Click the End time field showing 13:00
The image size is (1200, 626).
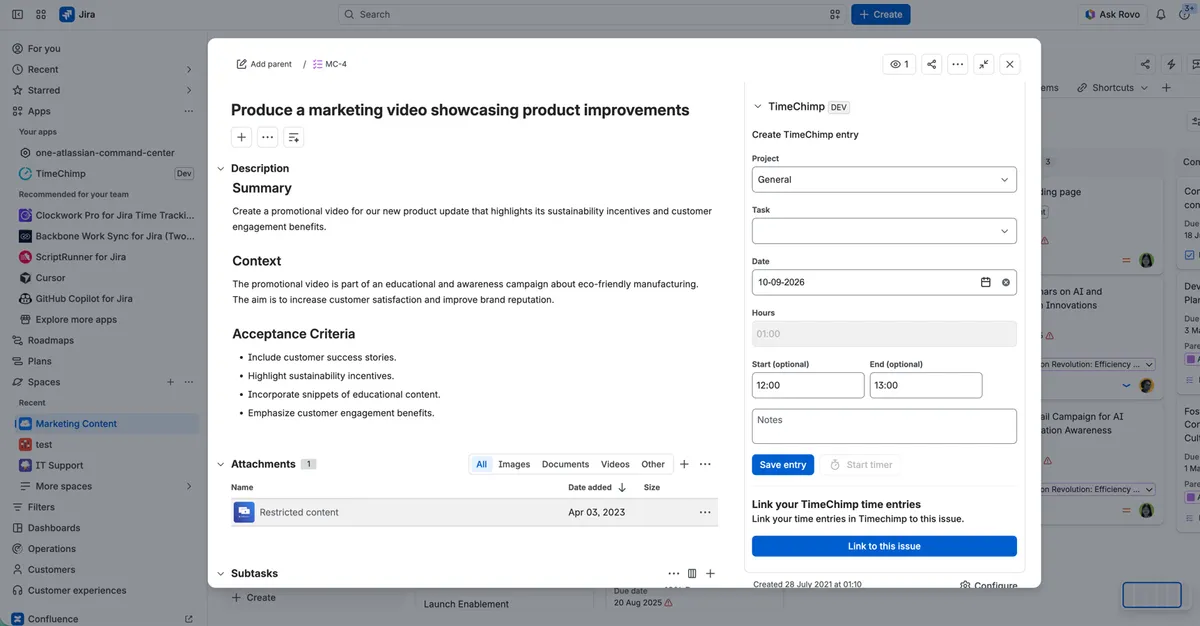point(926,385)
